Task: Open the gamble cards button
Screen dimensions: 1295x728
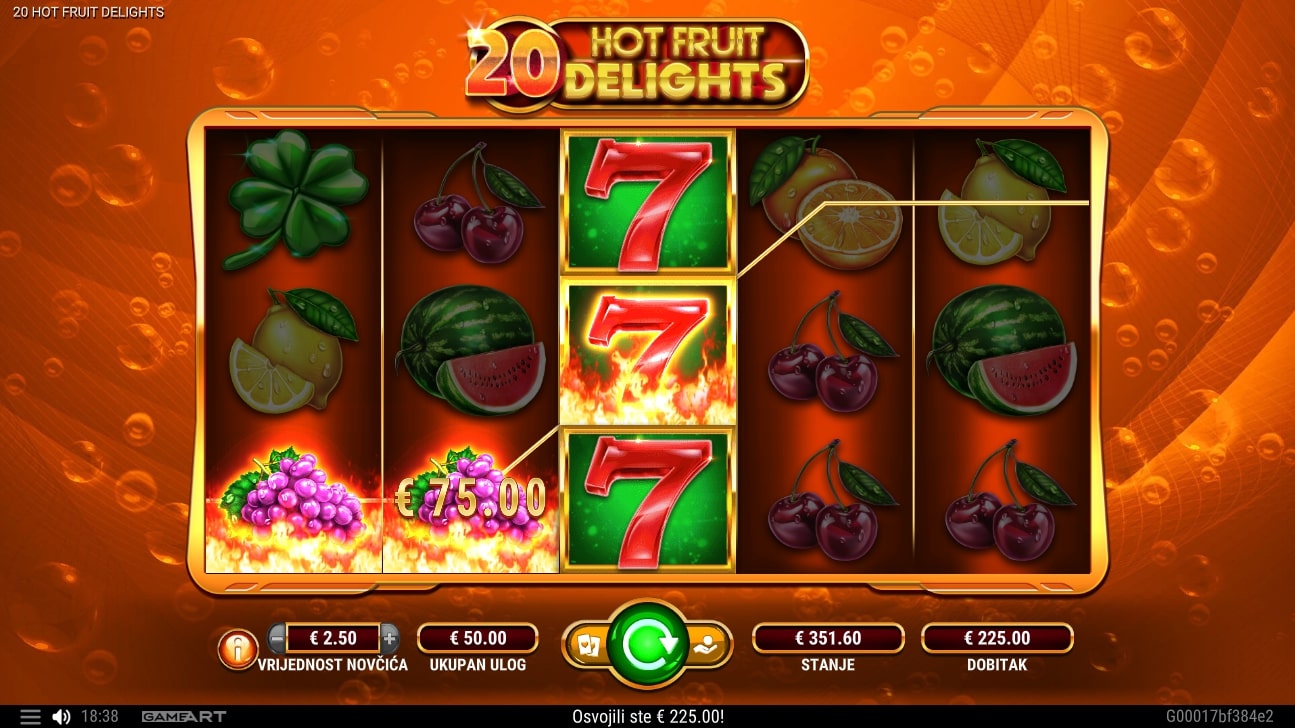Action: click(x=585, y=645)
